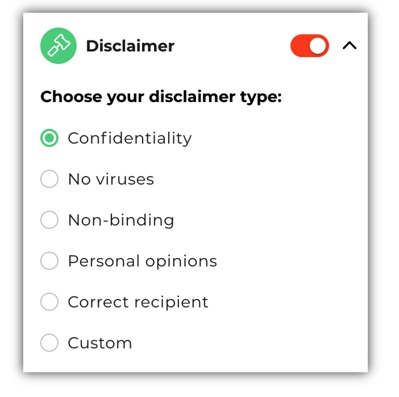399x397 pixels.
Task: Pick the Personal opinions radio button
Action: click(x=49, y=261)
